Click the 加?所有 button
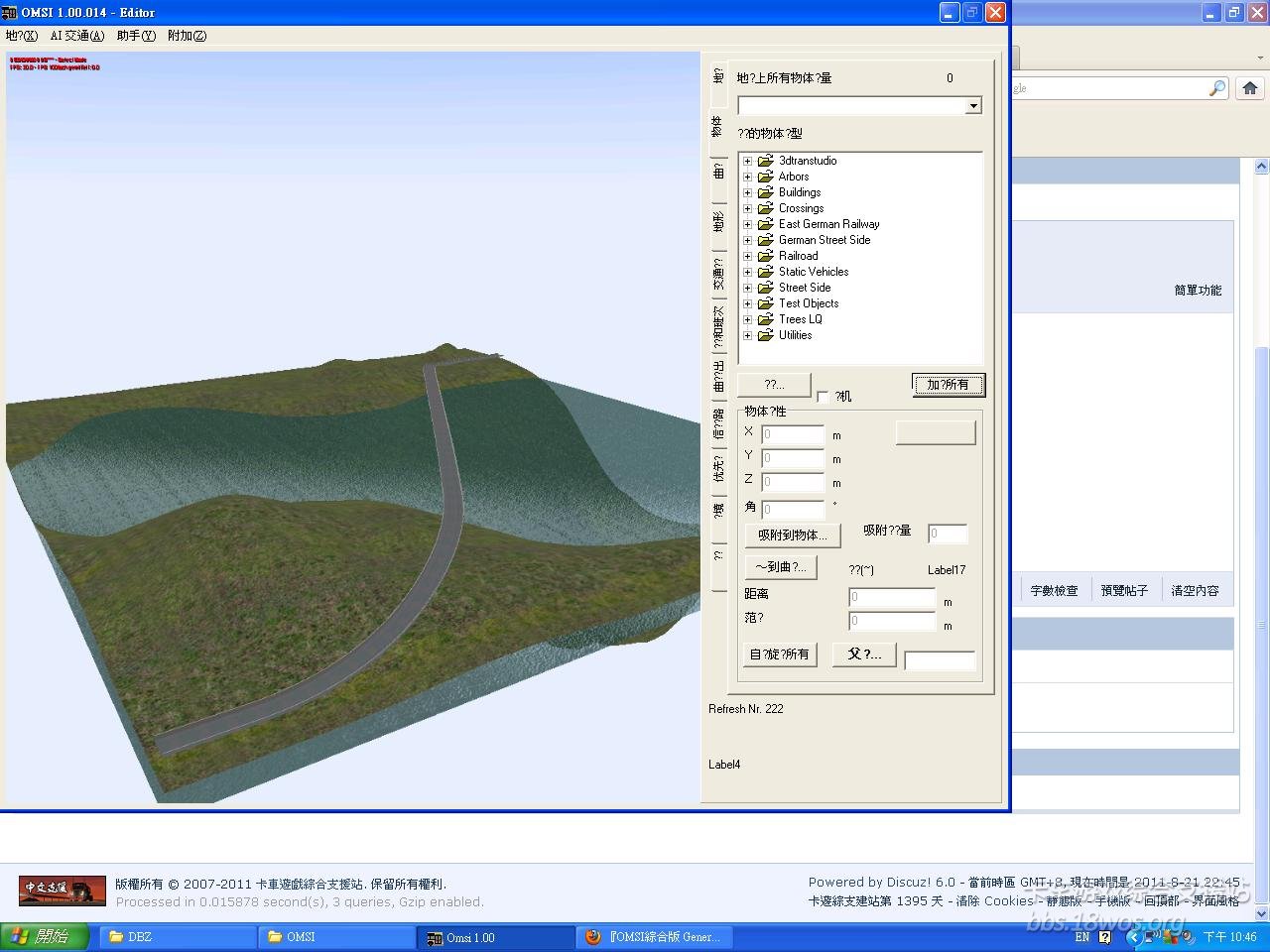 (948, 385)
